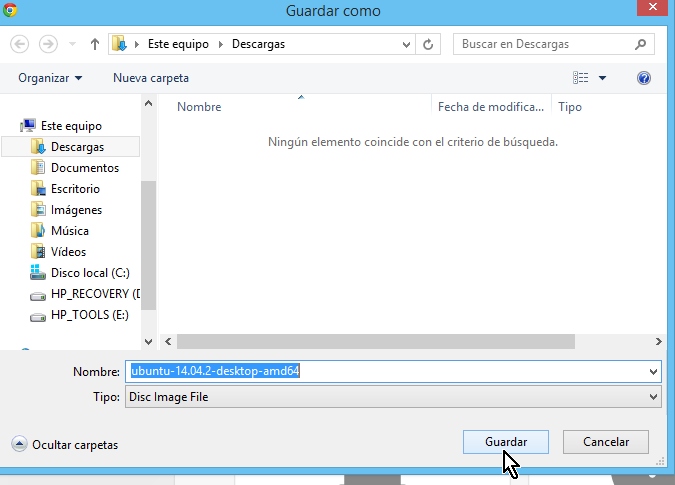This screenshot has height=485, width=675.
Task: Collapse folders with Ocultar carpetas
Action: pyautogui.click(x=65, y=445)
